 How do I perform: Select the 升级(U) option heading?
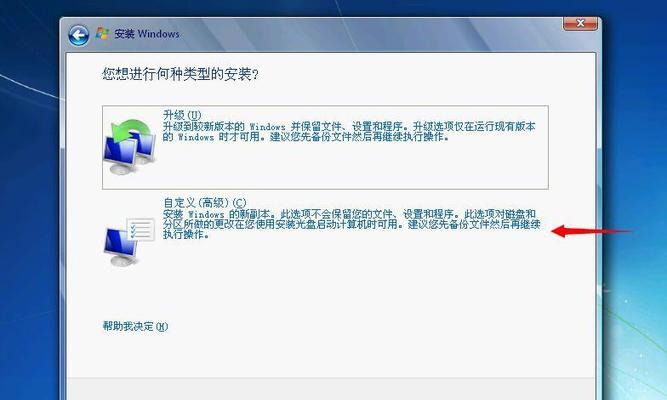click(x=182, y=115)
